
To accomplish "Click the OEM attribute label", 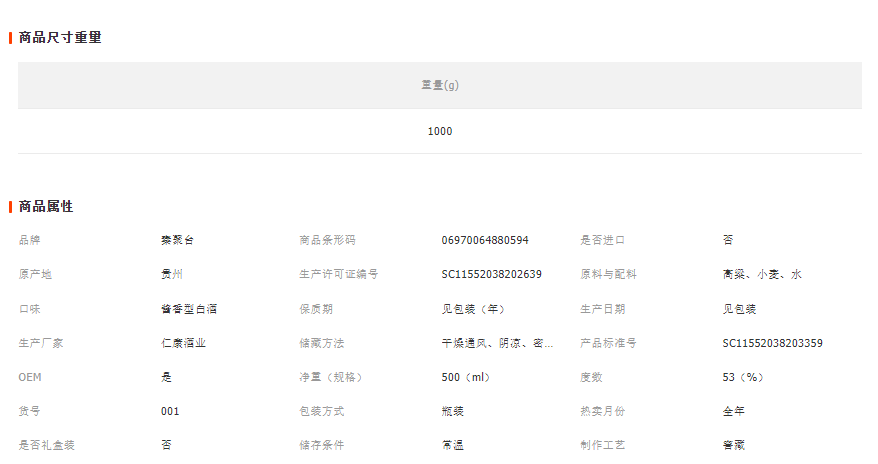I will [31, 377].
